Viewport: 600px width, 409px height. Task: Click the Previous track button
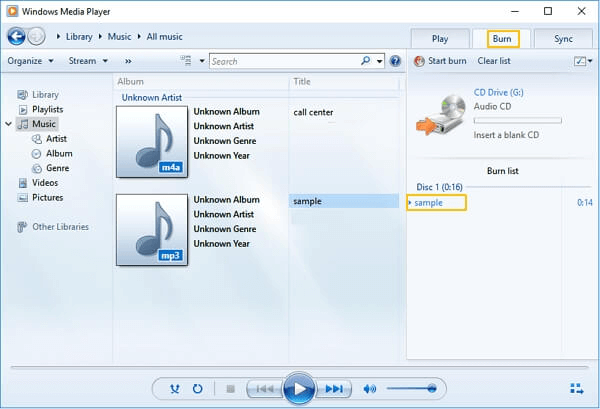click(265, 389)
